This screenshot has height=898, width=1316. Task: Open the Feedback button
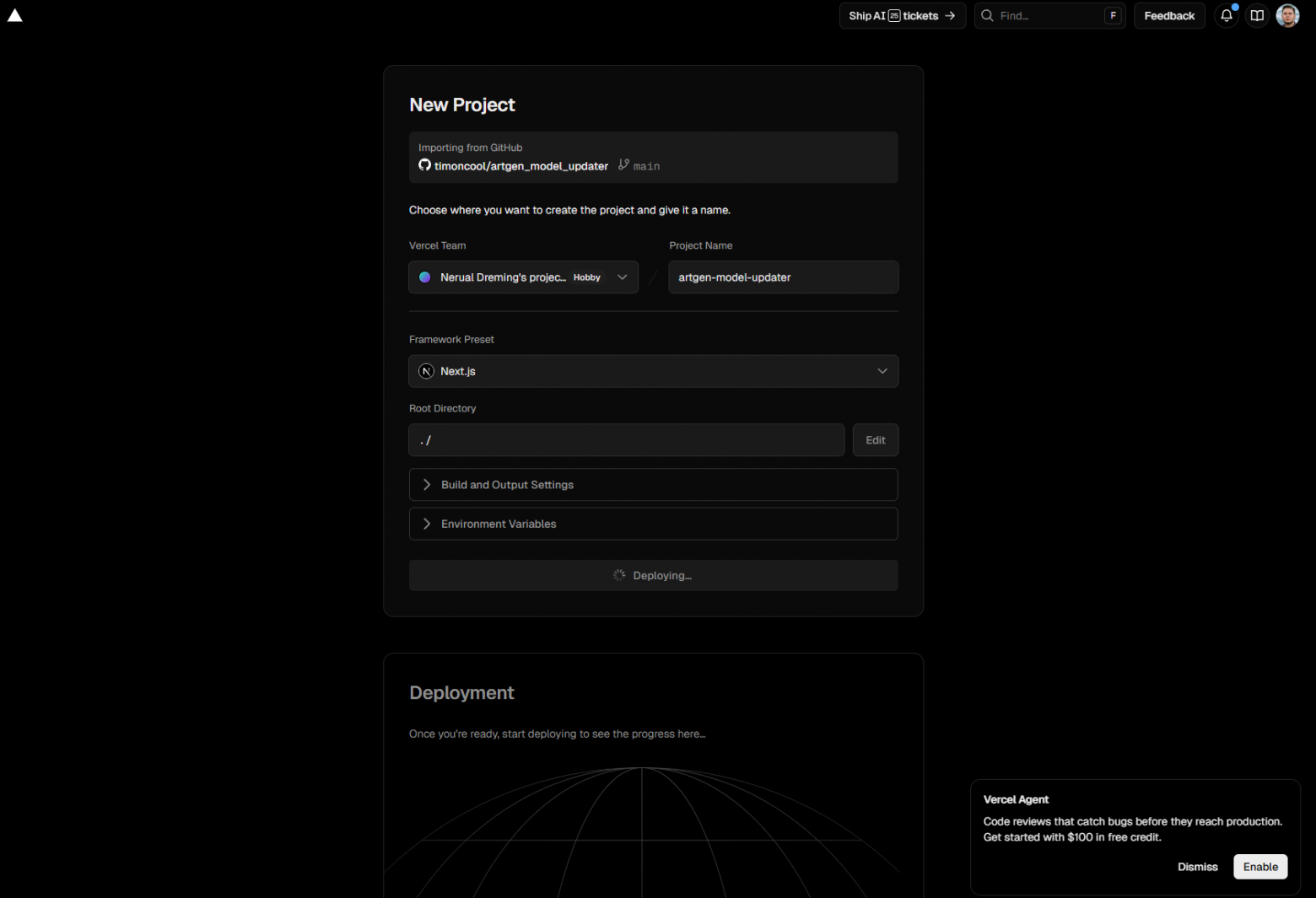(x=1169, y=16)
